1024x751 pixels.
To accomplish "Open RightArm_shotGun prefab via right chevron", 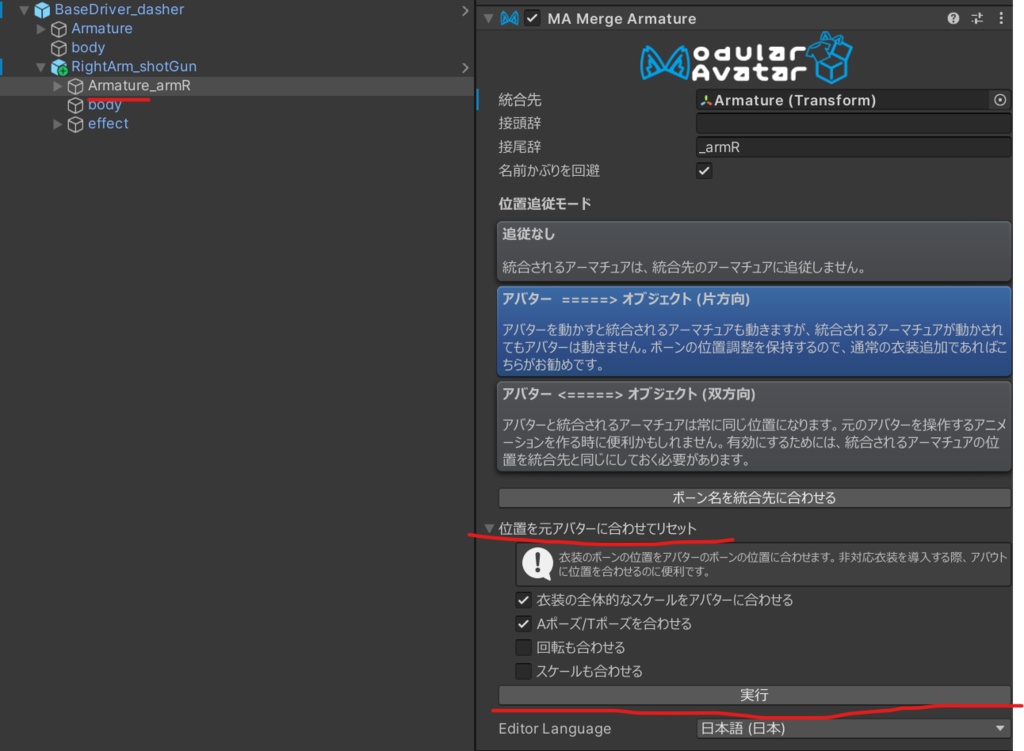I will (x=465, y=67).
